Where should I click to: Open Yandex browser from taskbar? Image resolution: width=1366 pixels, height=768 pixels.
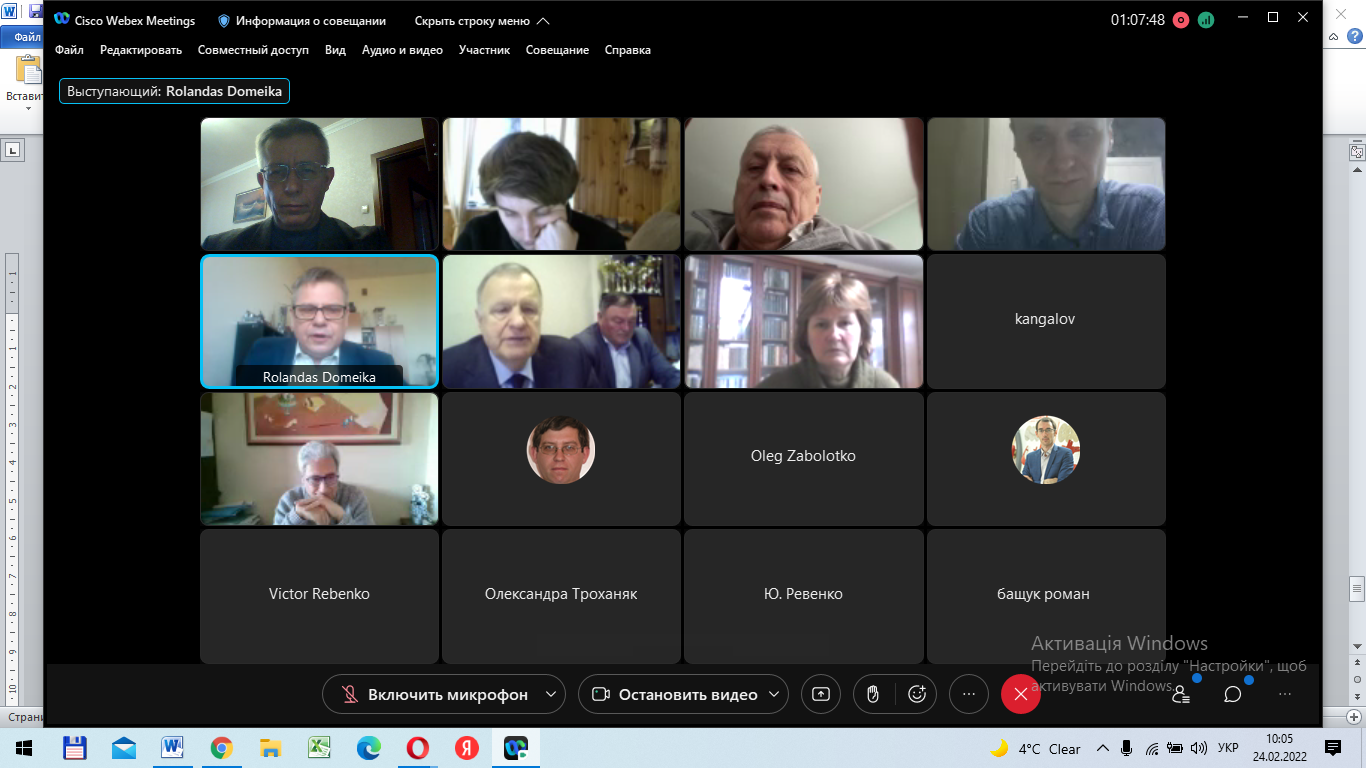pyautogui.click(x=466, y=748)
